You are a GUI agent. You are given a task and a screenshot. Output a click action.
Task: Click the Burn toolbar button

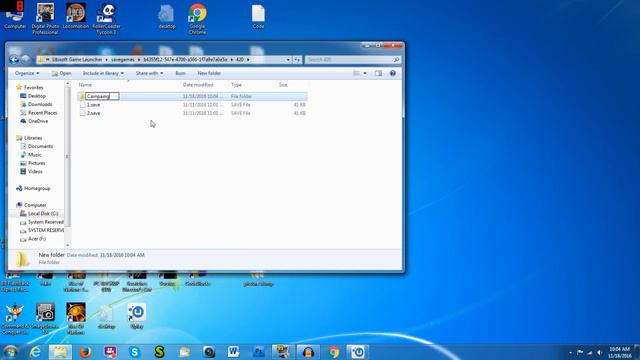point(180,73)
